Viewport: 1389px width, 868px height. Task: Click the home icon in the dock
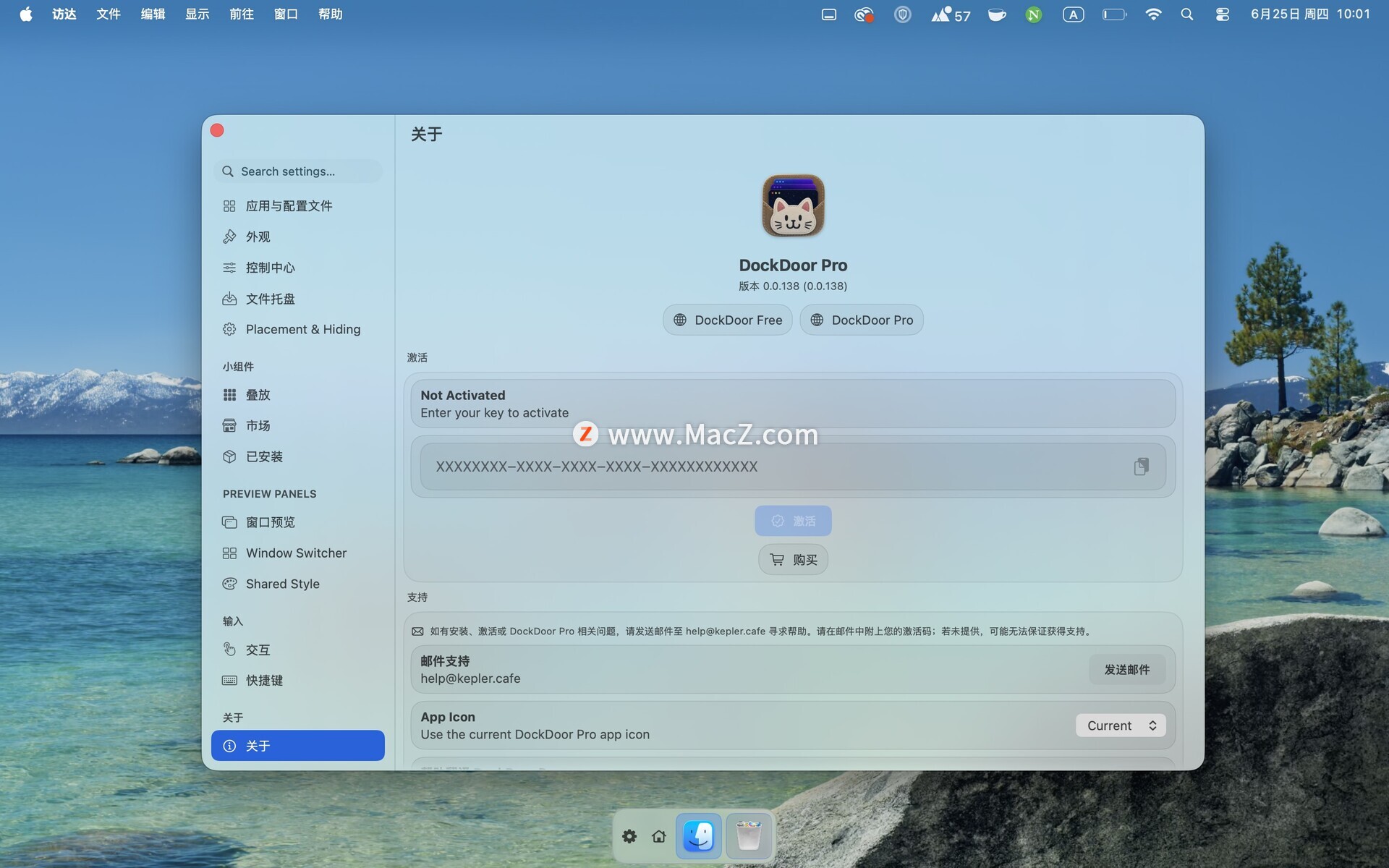coord(658,836)
